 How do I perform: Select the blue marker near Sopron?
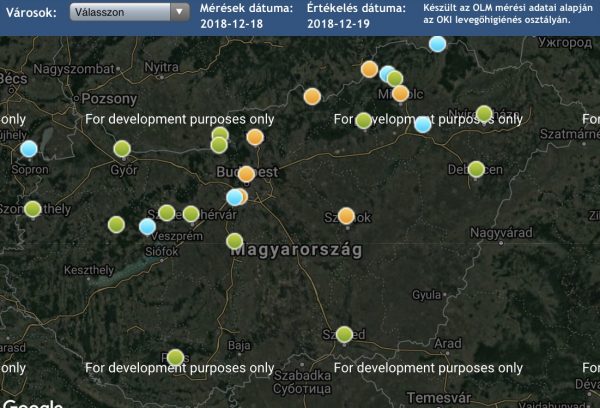[29, 149]
